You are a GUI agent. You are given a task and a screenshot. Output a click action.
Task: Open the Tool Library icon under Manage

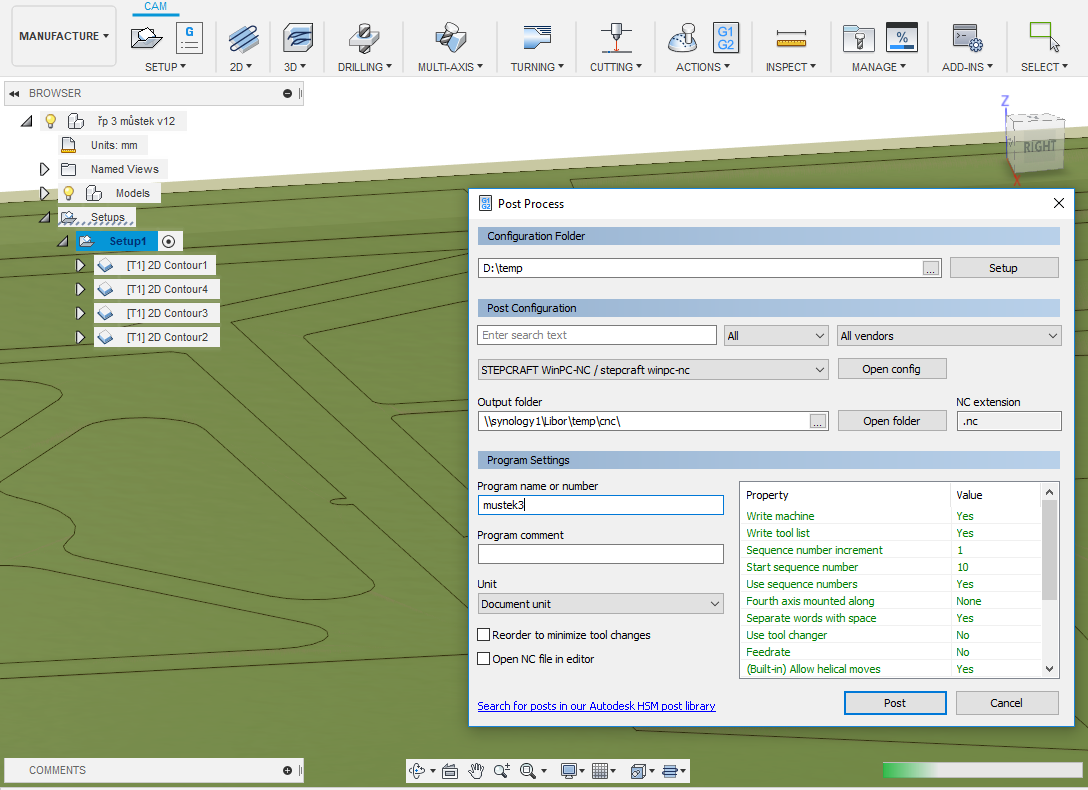856,38
